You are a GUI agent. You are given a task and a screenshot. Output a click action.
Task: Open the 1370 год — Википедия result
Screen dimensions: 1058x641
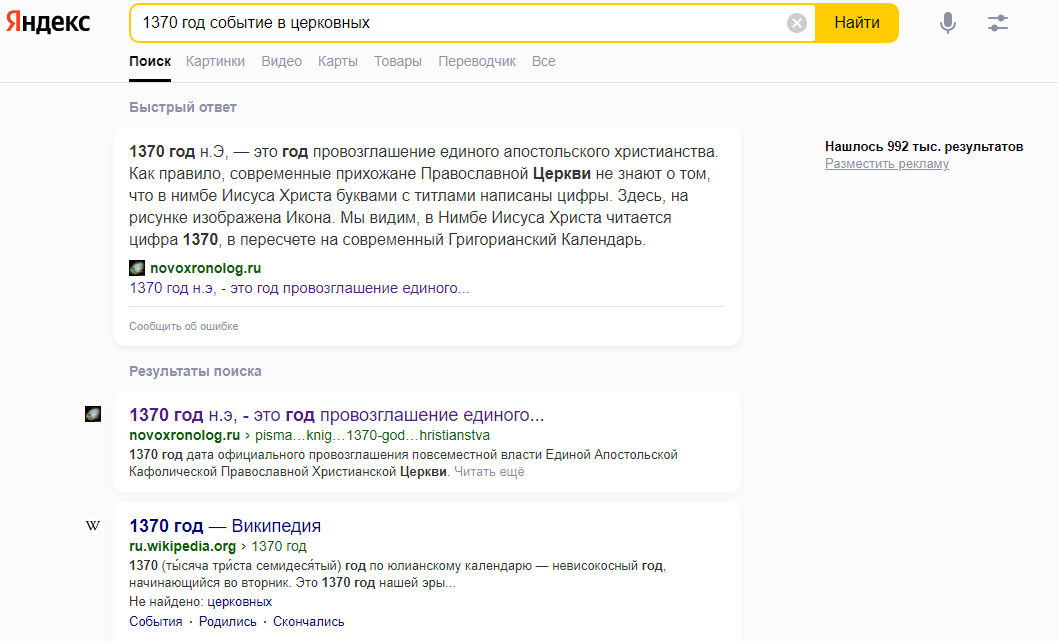(225, 526)
